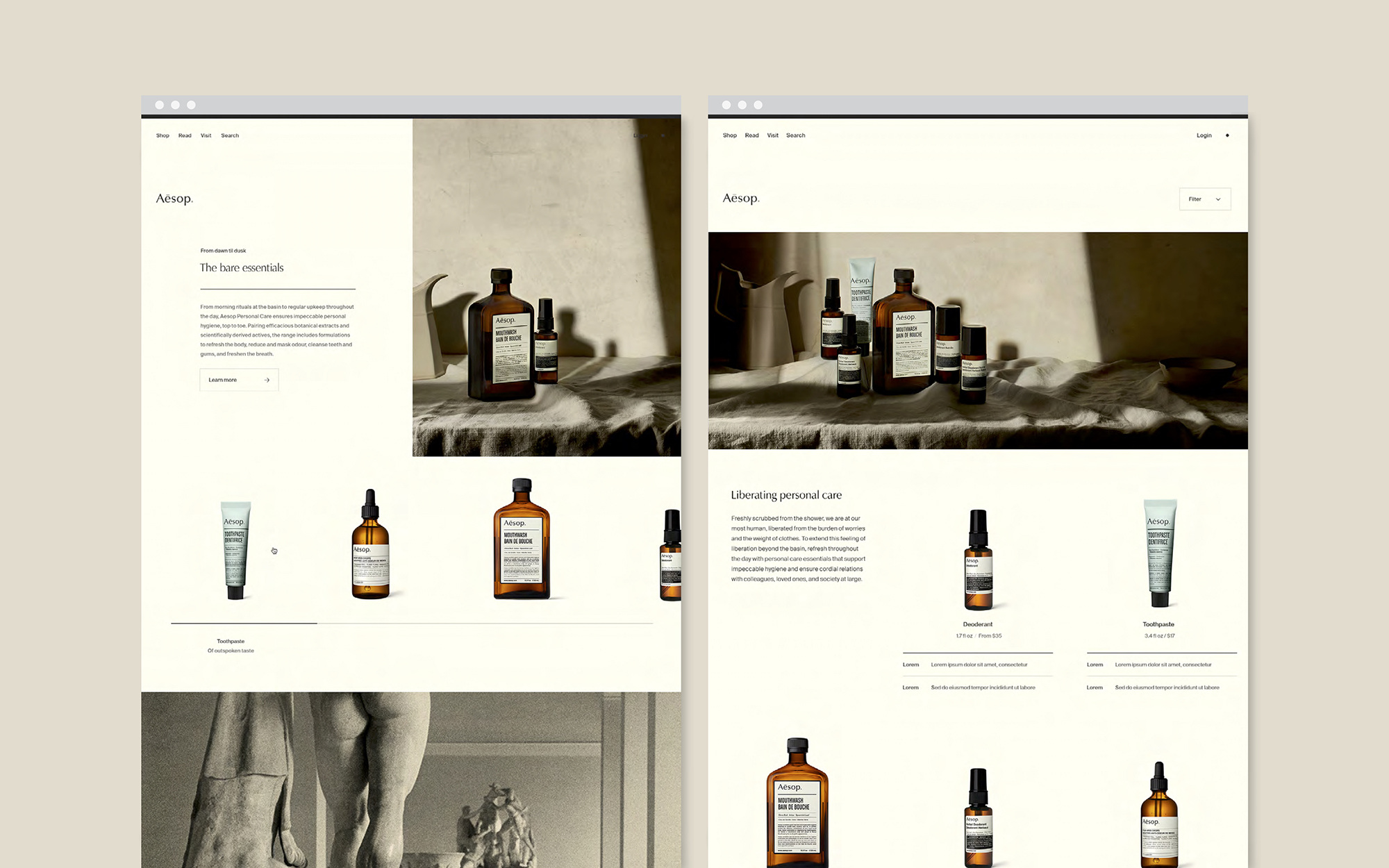Click the arrow icon in Learn more button
This screenshot has width=1389, height=868.
pos(267,380)
